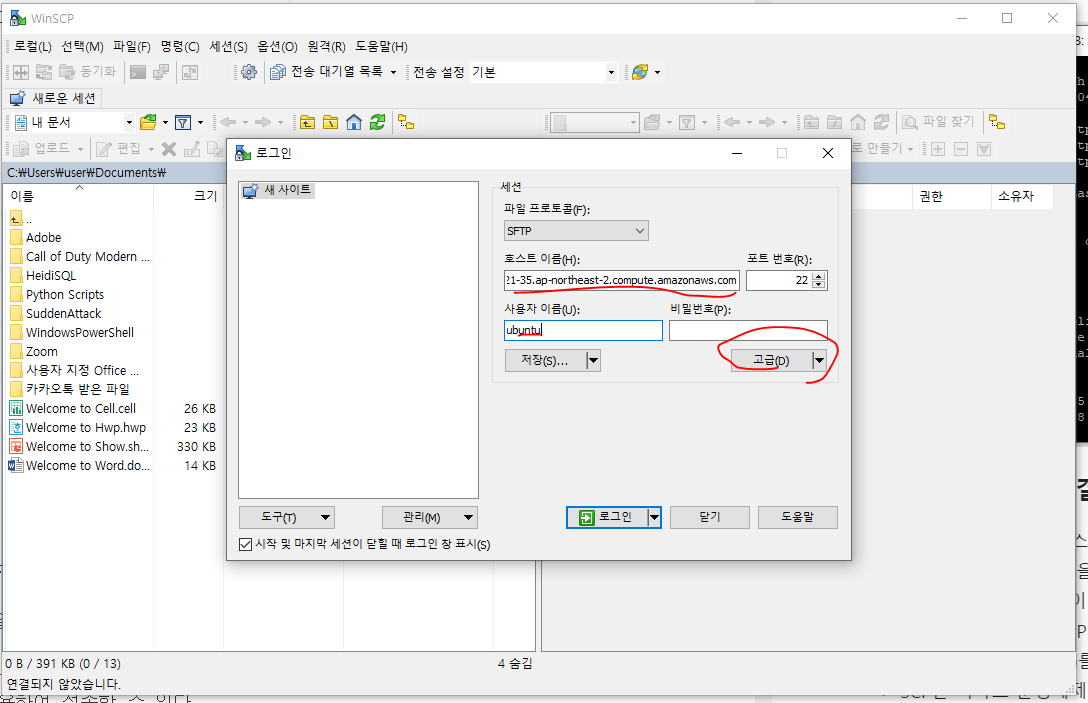Sort local files by 이름 column header
The width and height of the screenshot is (1088, 703).
pos(78,196)
